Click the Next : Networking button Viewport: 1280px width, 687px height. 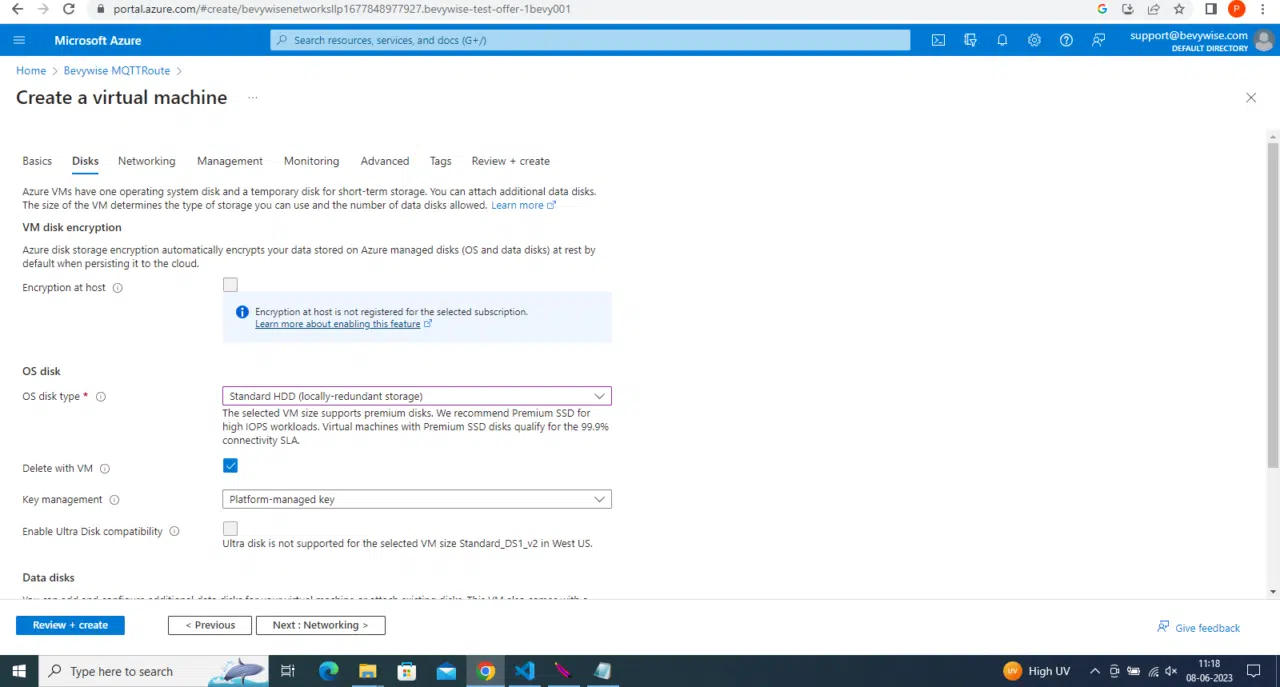(320, 625)
